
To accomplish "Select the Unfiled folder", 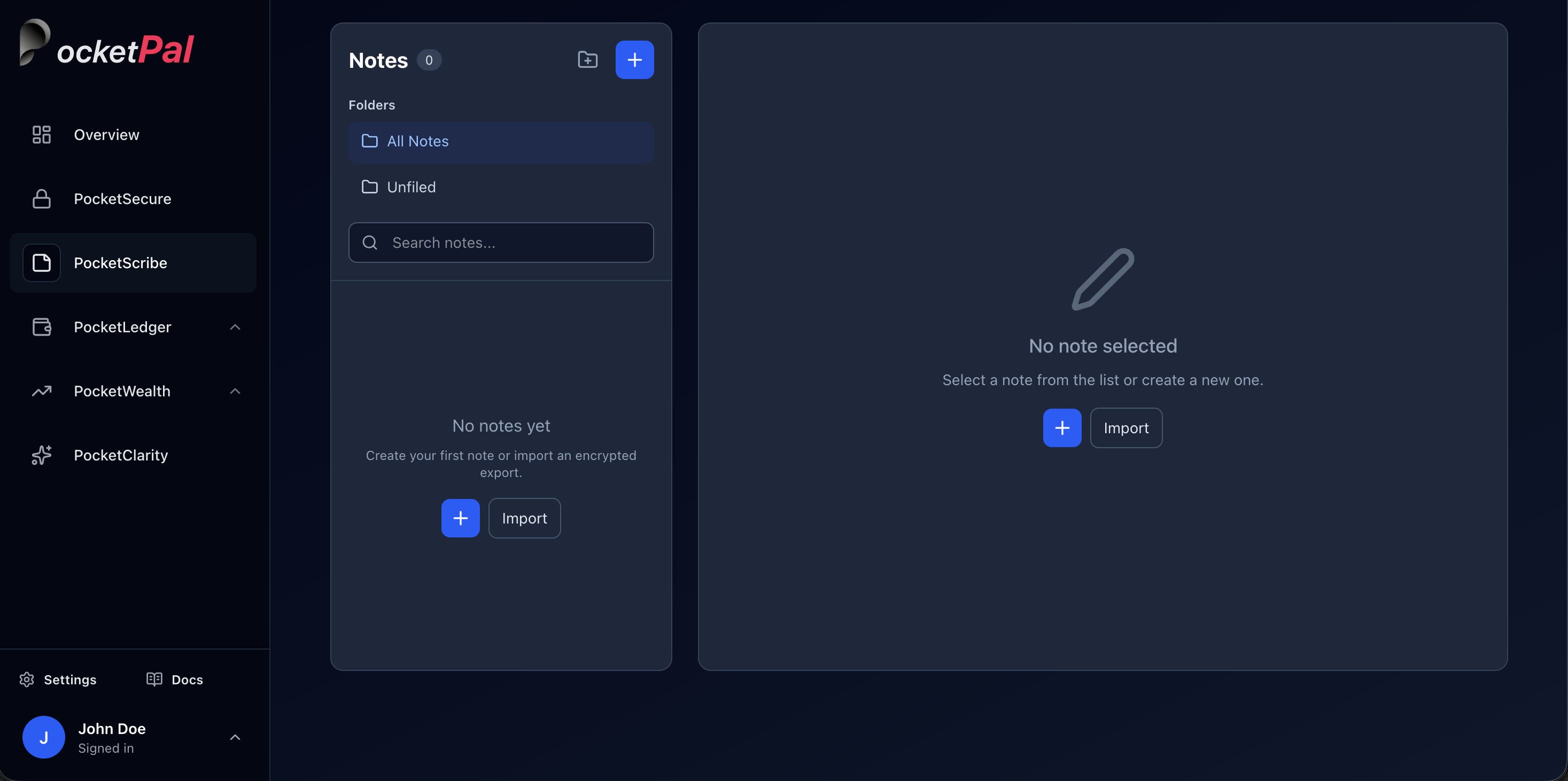I will (501, 187).
